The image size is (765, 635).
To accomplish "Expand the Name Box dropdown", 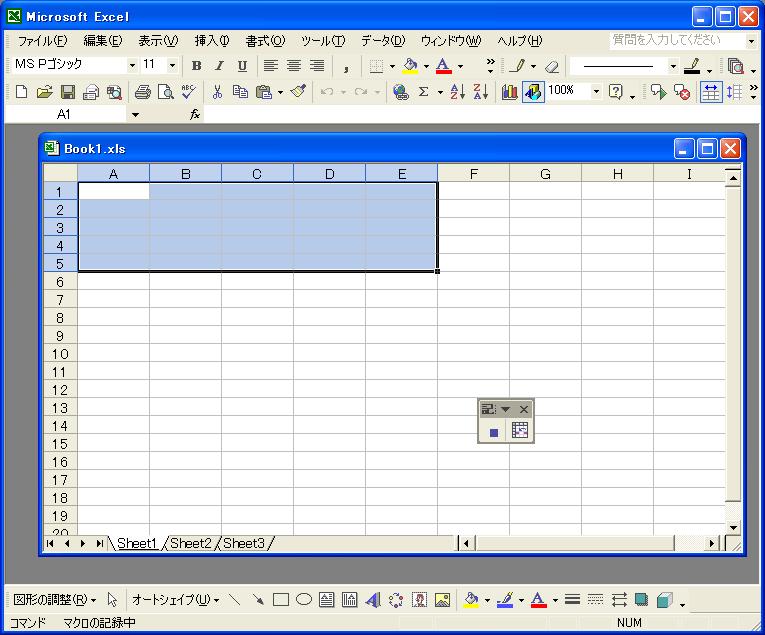I will [x=135, y=115].
